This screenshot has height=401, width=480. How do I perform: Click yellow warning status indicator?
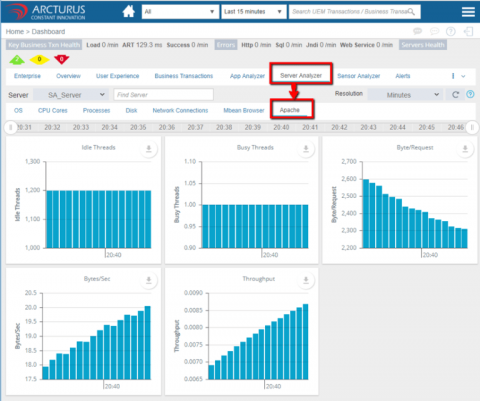pos(39,60)
